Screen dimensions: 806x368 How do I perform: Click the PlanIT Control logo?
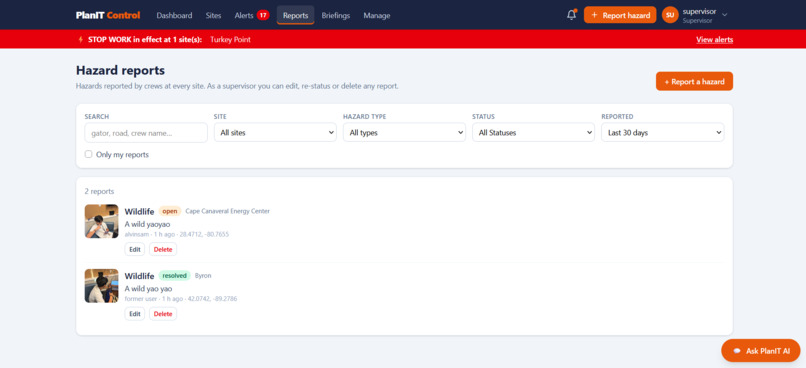[x=107, y=15]
